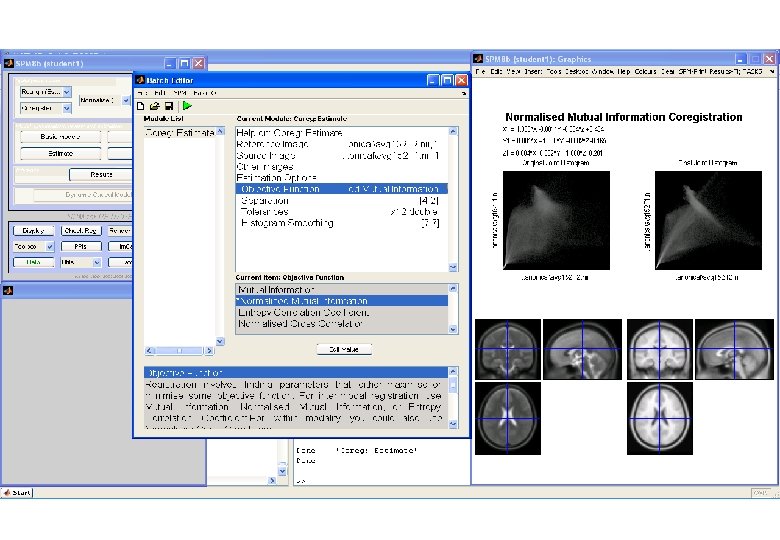Select the Estimation Options row
Viewport: 780px width, 540px height.
(342, 178)
